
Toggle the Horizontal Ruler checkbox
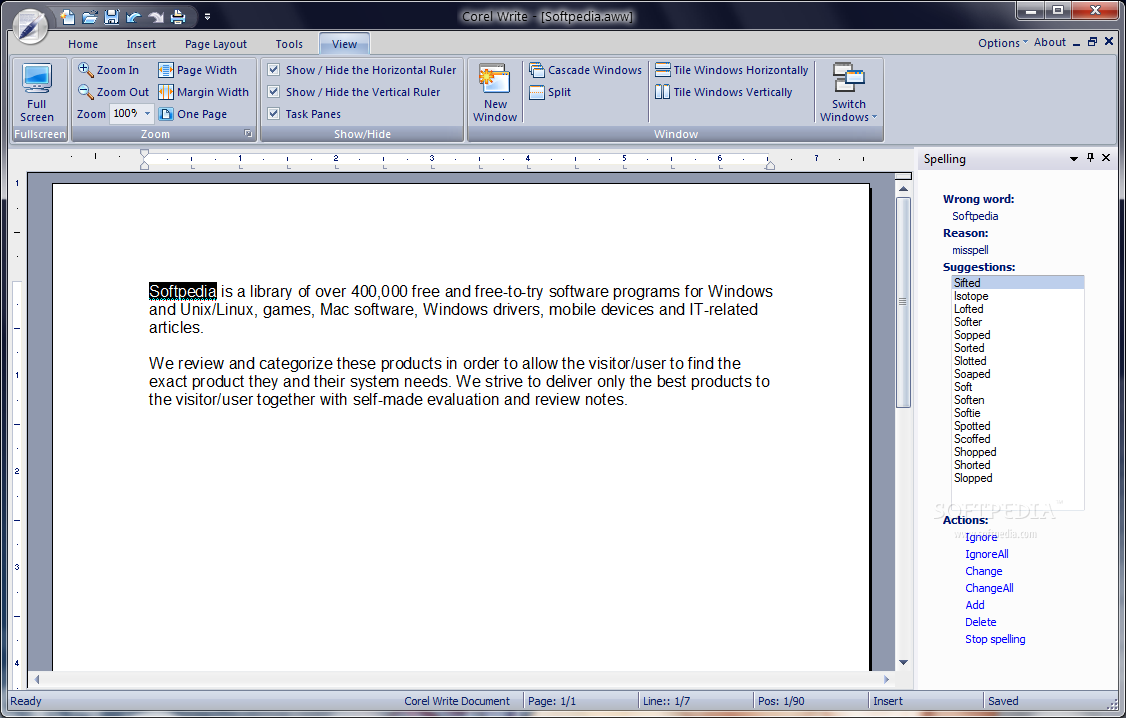click(274, 70)
